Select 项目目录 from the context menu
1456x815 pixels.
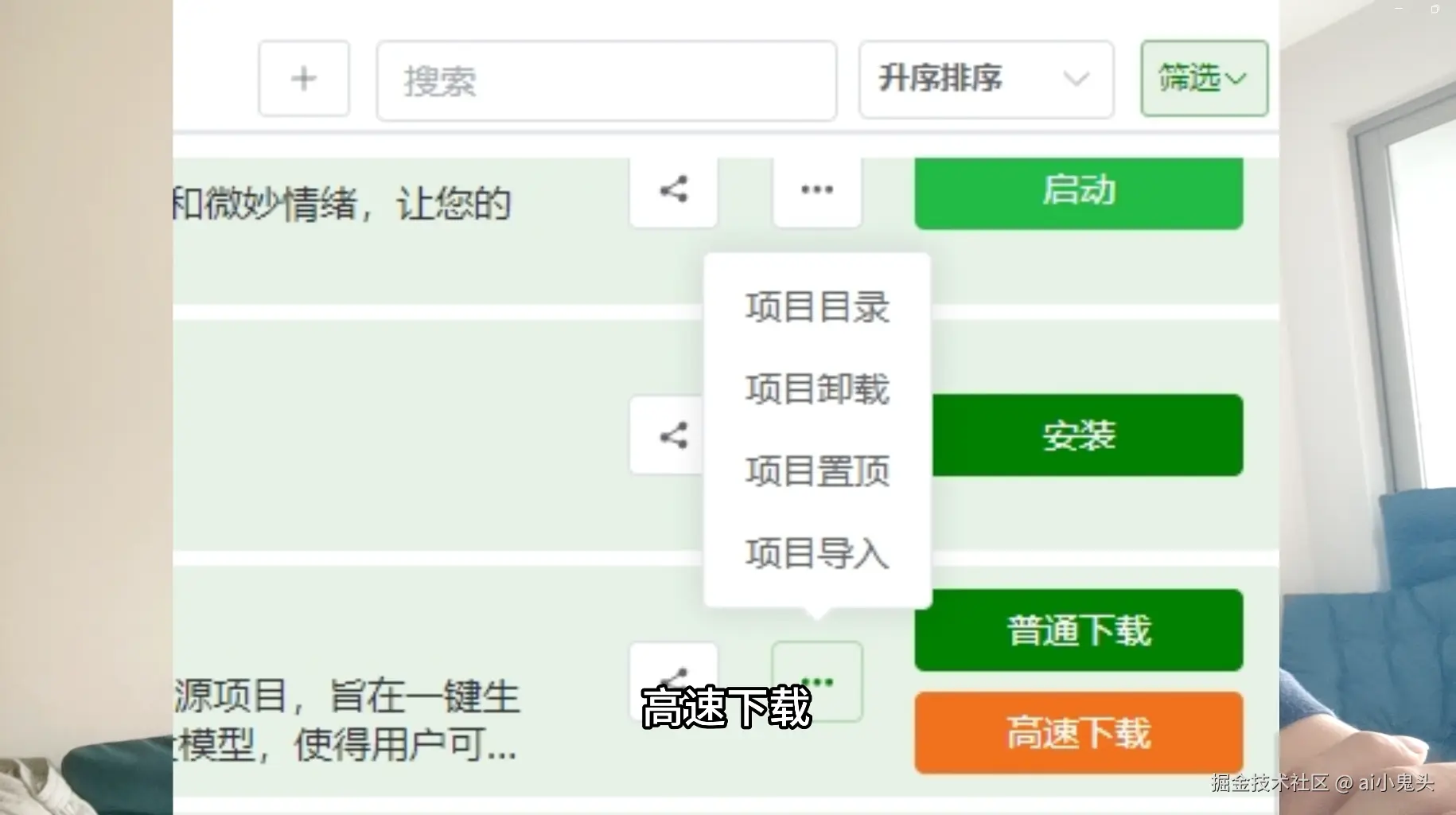pos(816,307)
